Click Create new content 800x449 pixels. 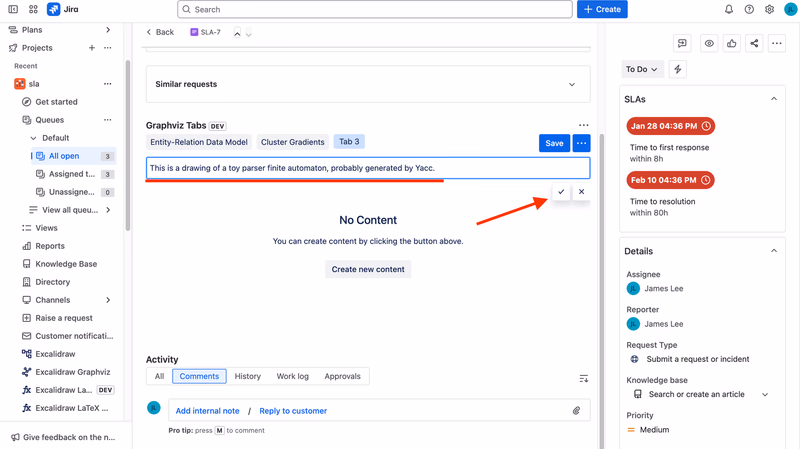368,269
